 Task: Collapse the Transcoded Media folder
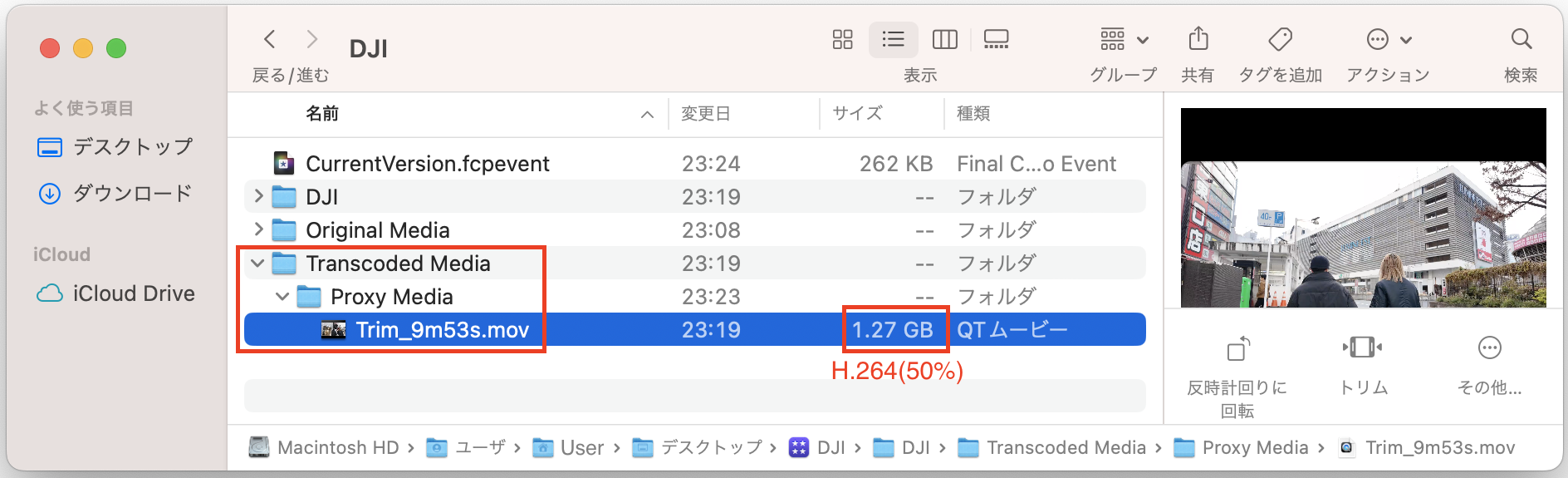(258, 264)
